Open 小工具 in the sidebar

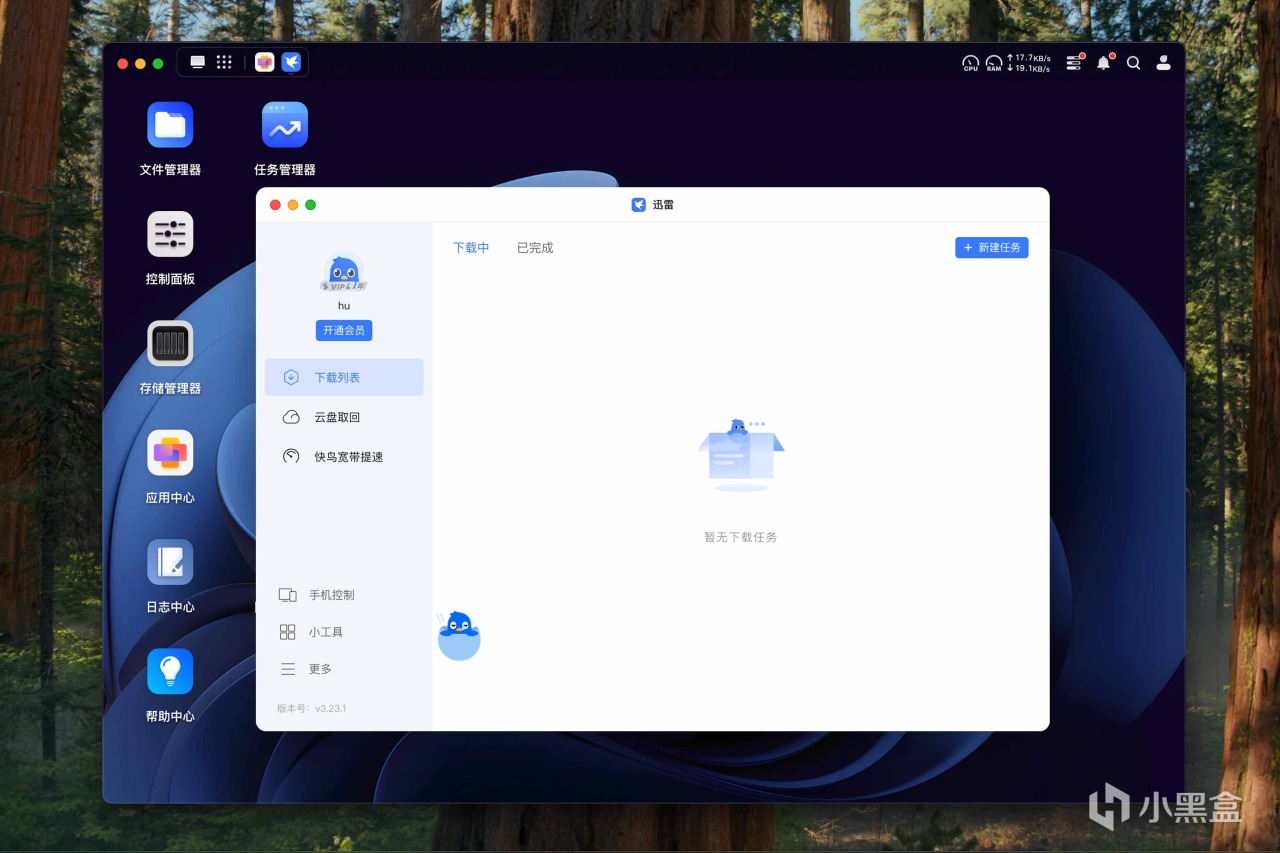click(x=311, y=632)
